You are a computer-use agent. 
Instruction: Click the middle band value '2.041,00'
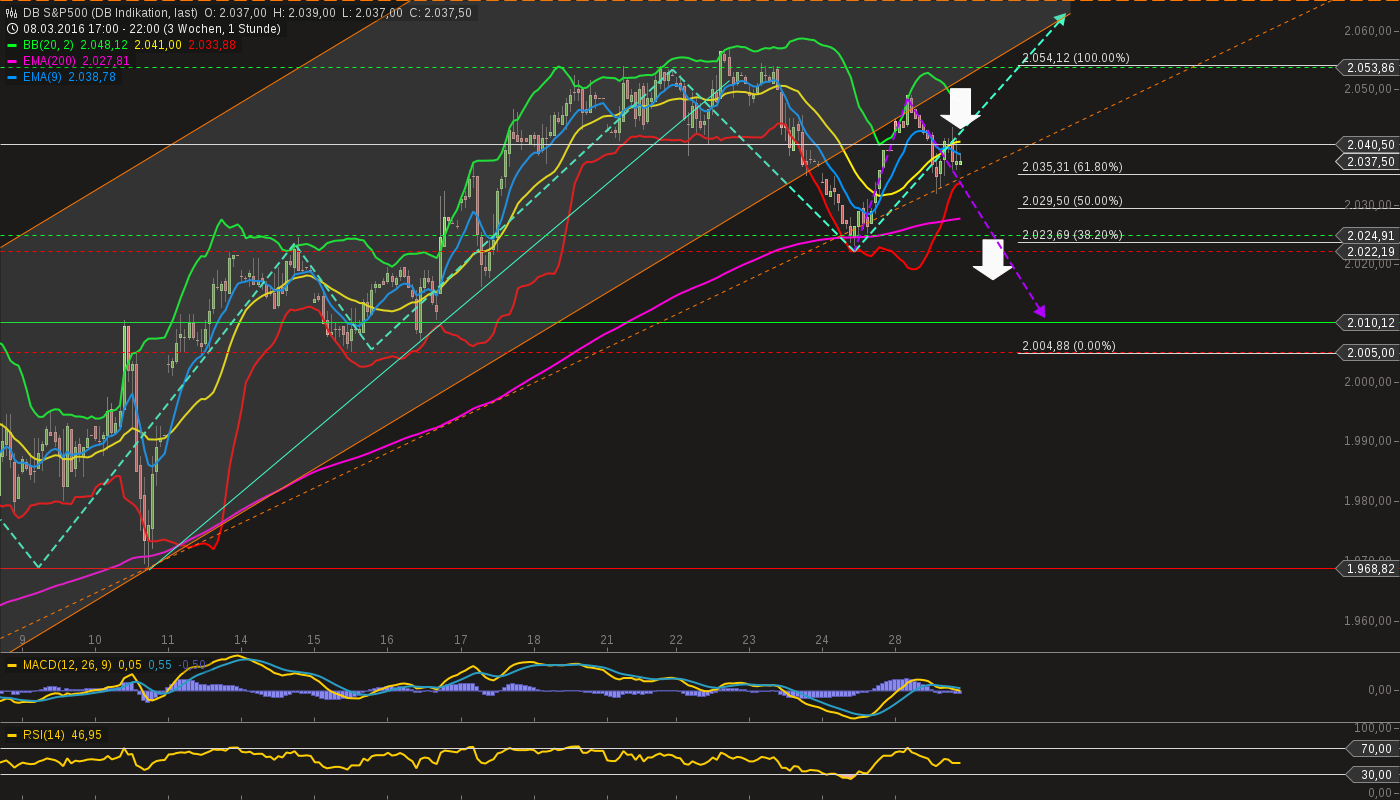pos(158,45)
